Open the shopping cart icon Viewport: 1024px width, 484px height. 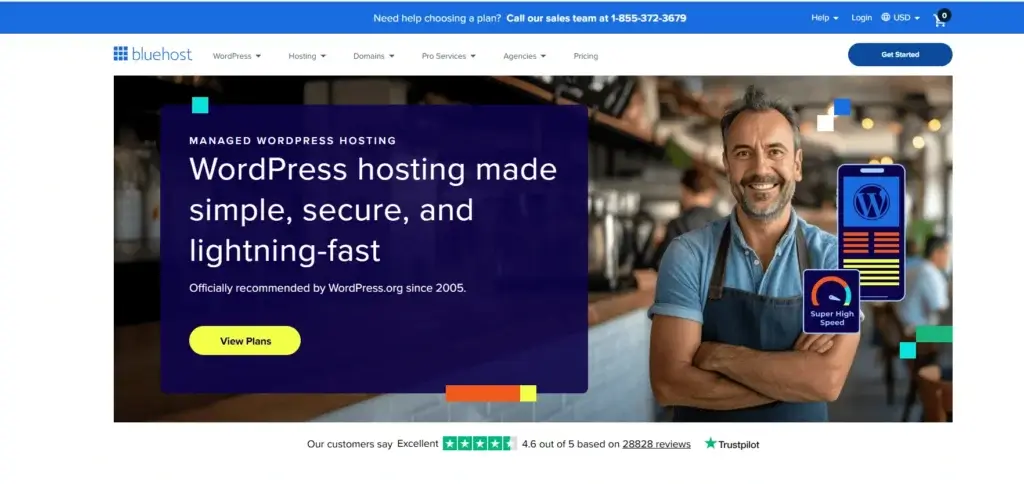point(939,20)
